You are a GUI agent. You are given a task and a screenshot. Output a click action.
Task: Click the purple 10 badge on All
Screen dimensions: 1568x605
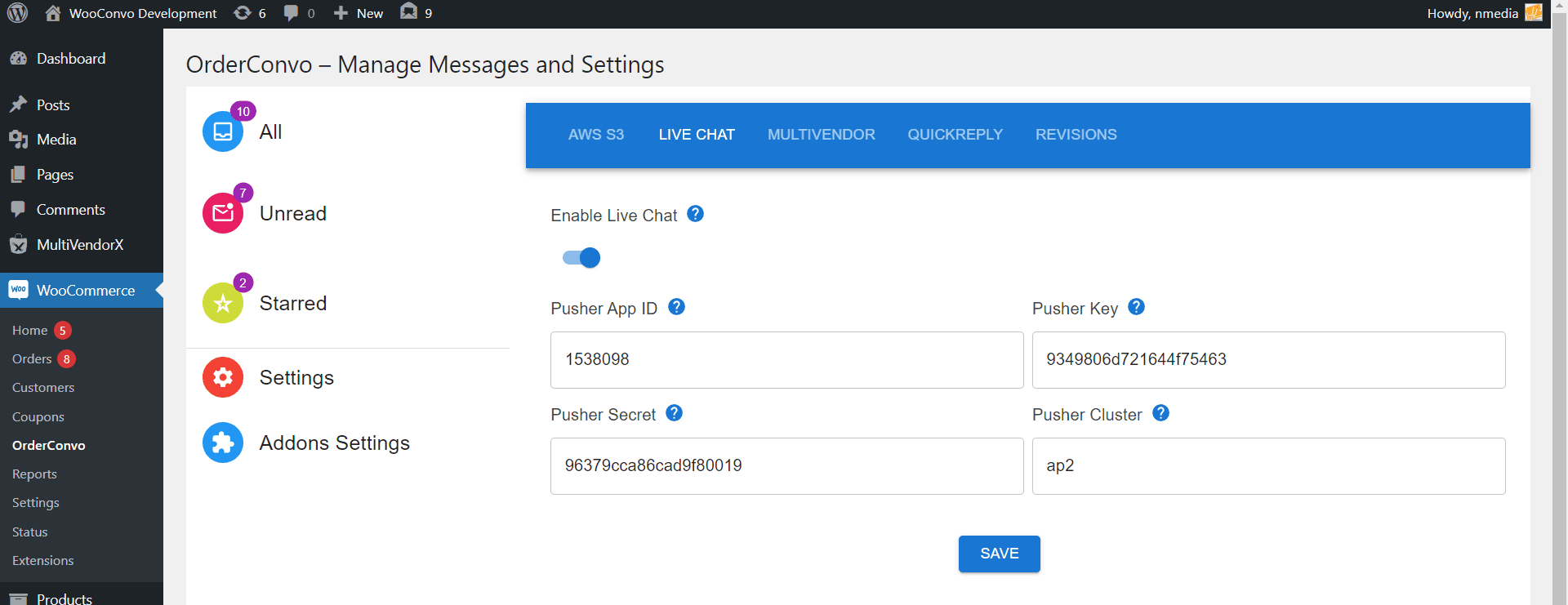[243, 111]
